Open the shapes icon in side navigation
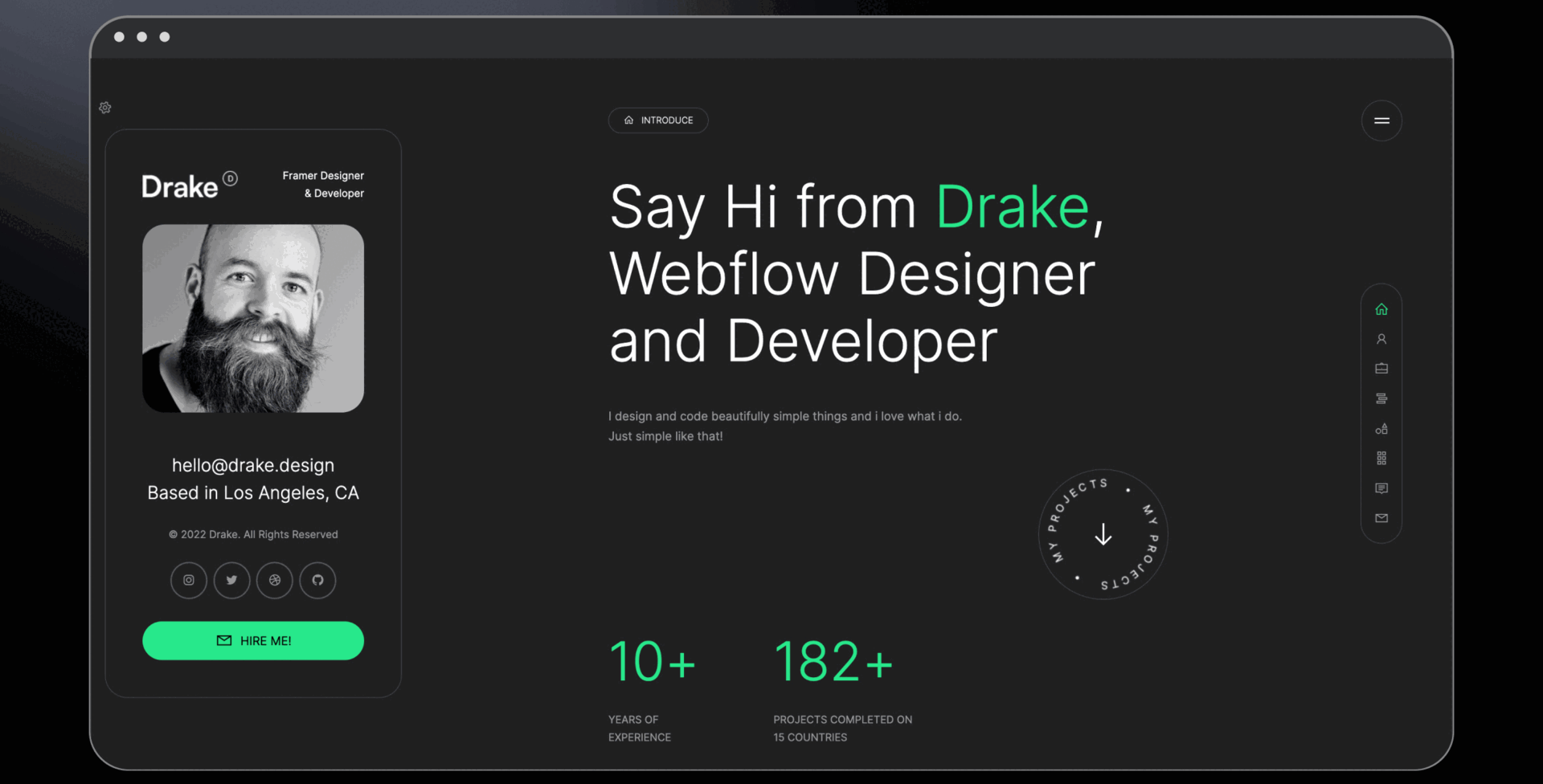1543x784 pixels. point(1381,429)
